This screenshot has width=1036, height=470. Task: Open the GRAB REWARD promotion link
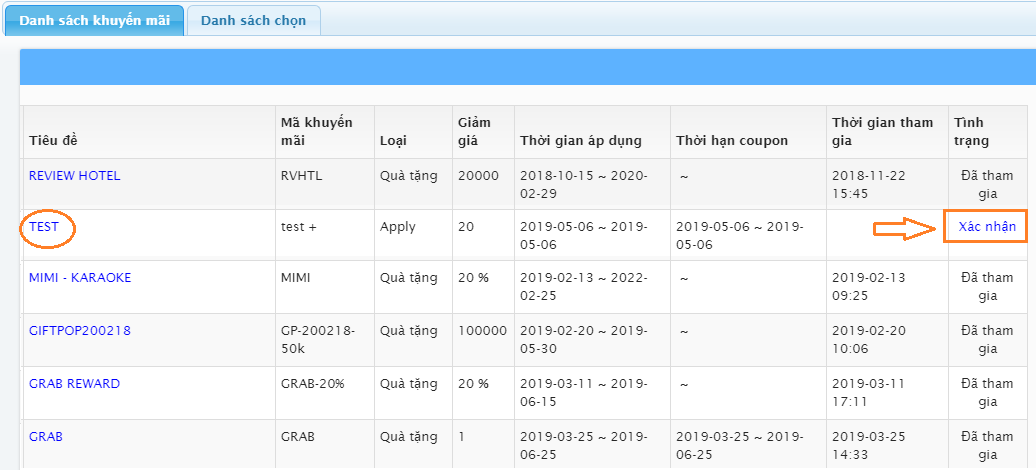pos(74,384)
